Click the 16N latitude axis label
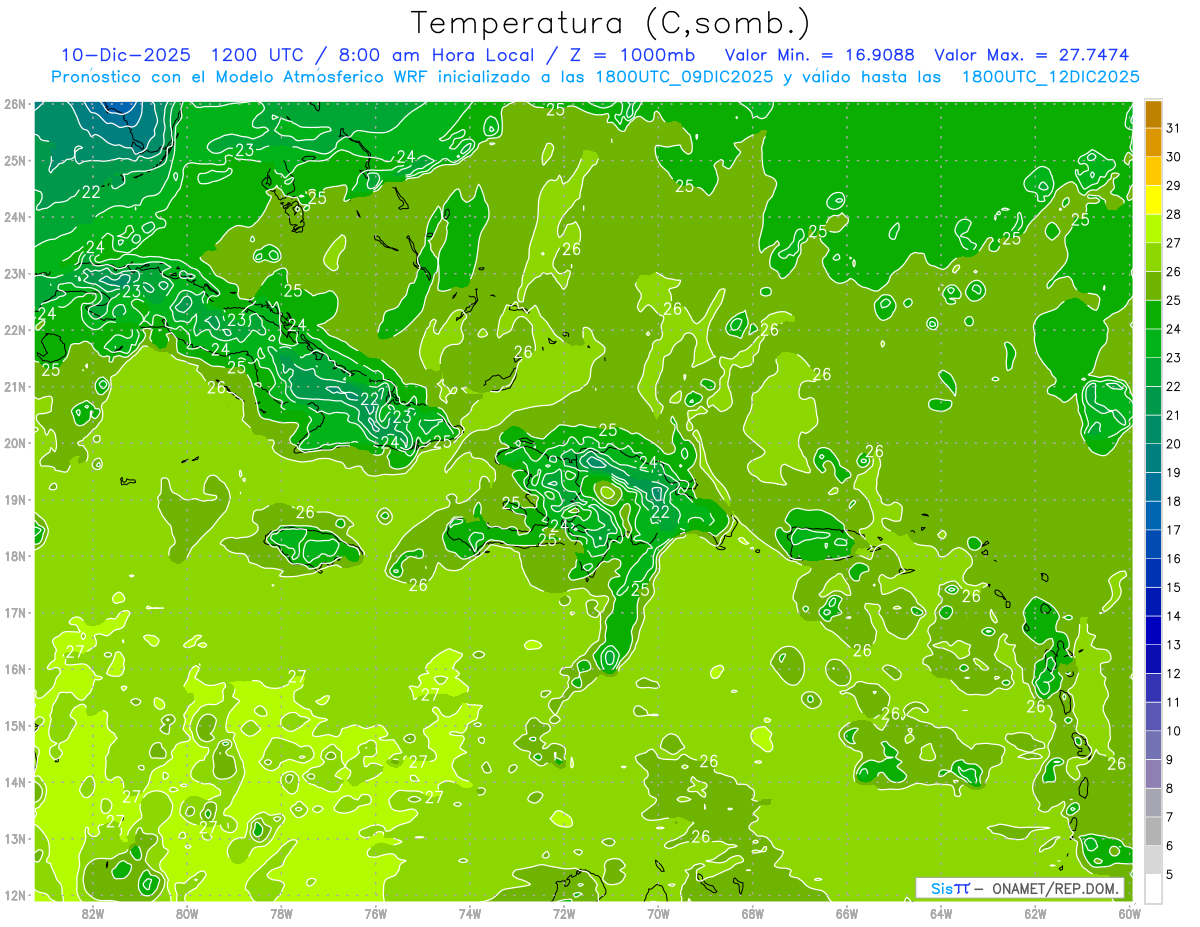The width and height of the screenshot is (1200, 927). (16, 669)
